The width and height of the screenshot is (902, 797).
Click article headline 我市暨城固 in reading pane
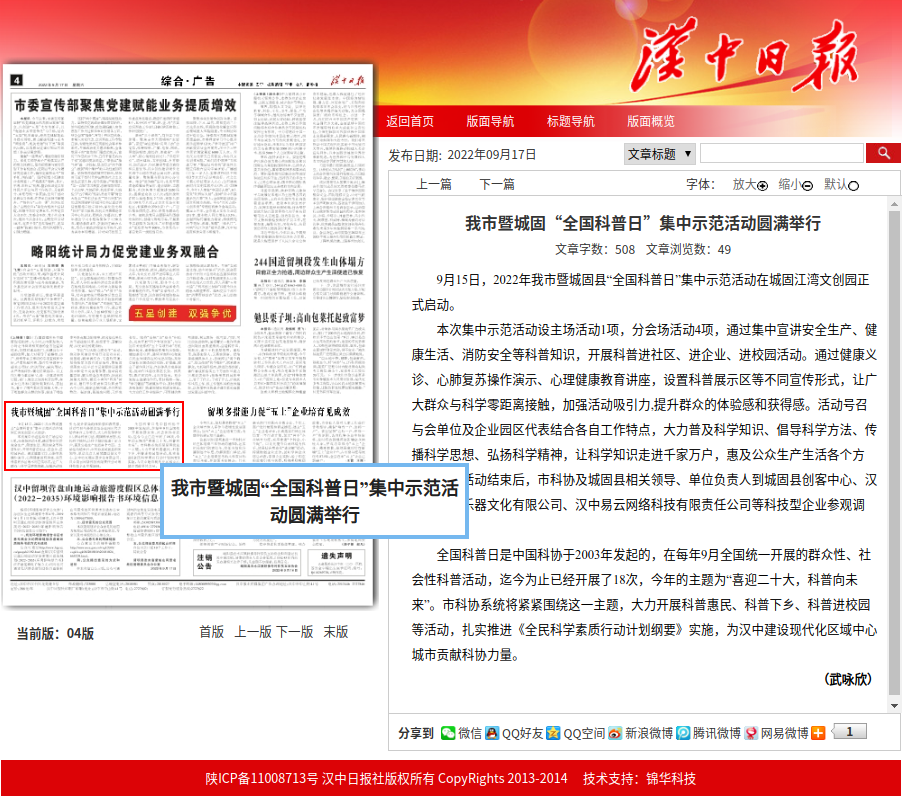pos(643,223)
